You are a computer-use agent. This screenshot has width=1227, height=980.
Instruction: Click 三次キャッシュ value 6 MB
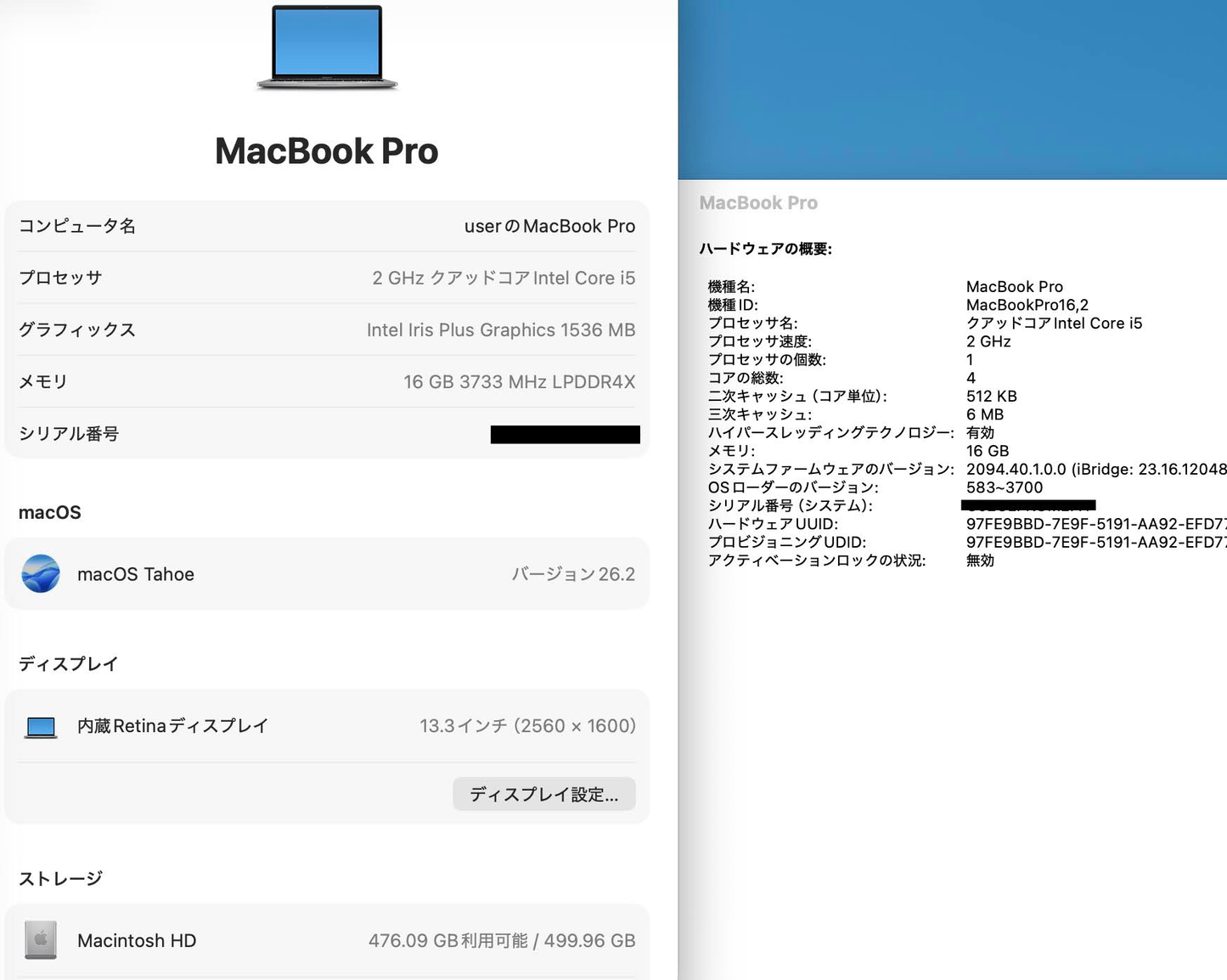(985, 414)
